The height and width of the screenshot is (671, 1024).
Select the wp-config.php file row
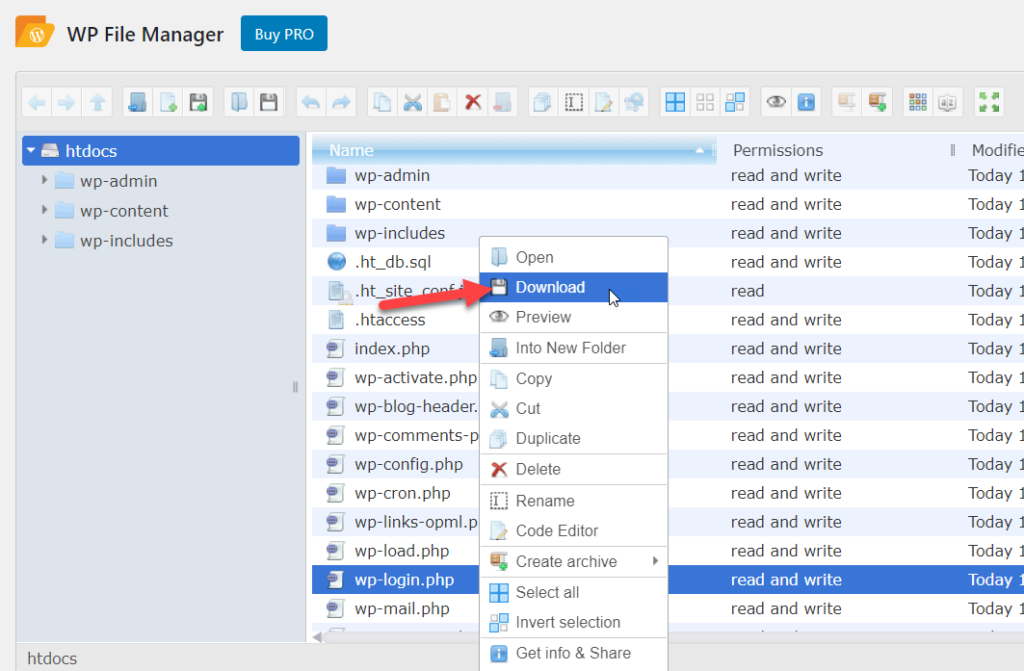[x=667, y=465]
